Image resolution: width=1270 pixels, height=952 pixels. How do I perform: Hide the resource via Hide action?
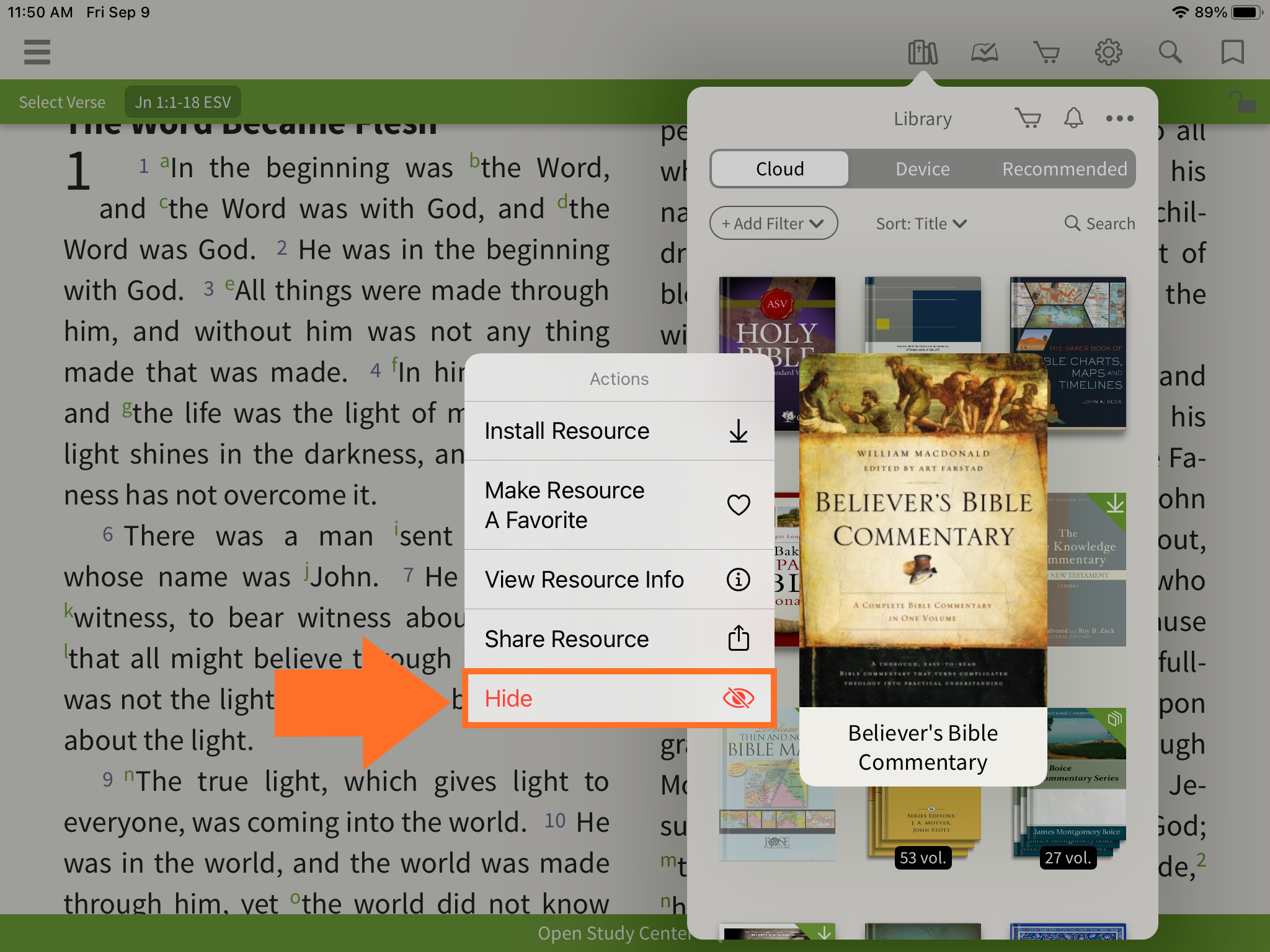pyautogui.click(x=619, y=698)
